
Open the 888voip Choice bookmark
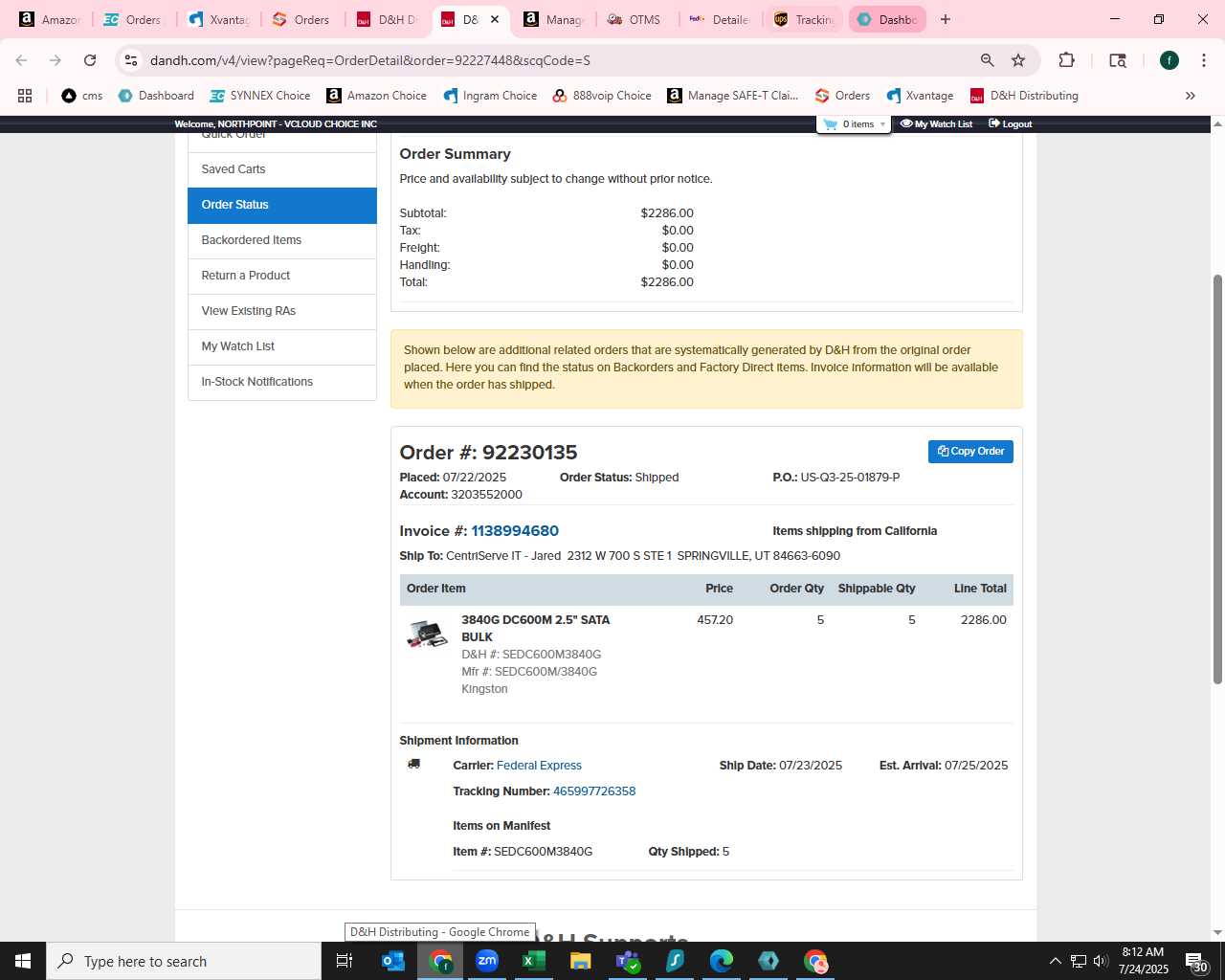[602, 96]
